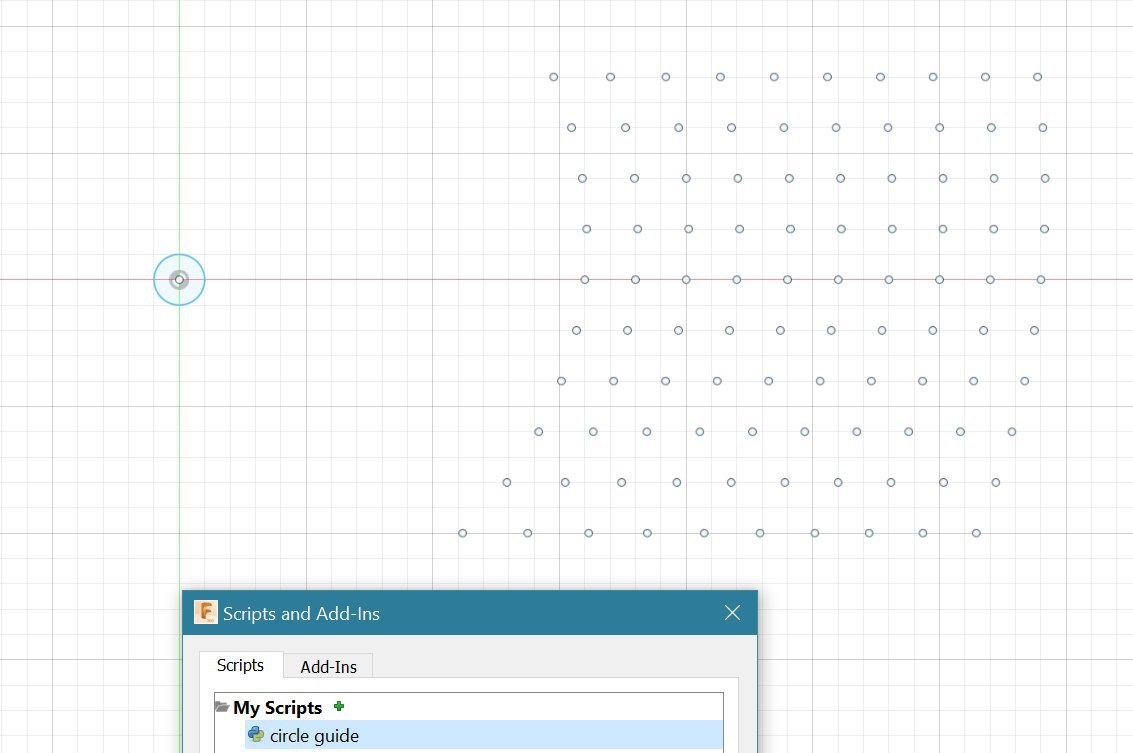Click the Python icon beside circle guide
Viewport: 1133px width, 753px height.
256,735
